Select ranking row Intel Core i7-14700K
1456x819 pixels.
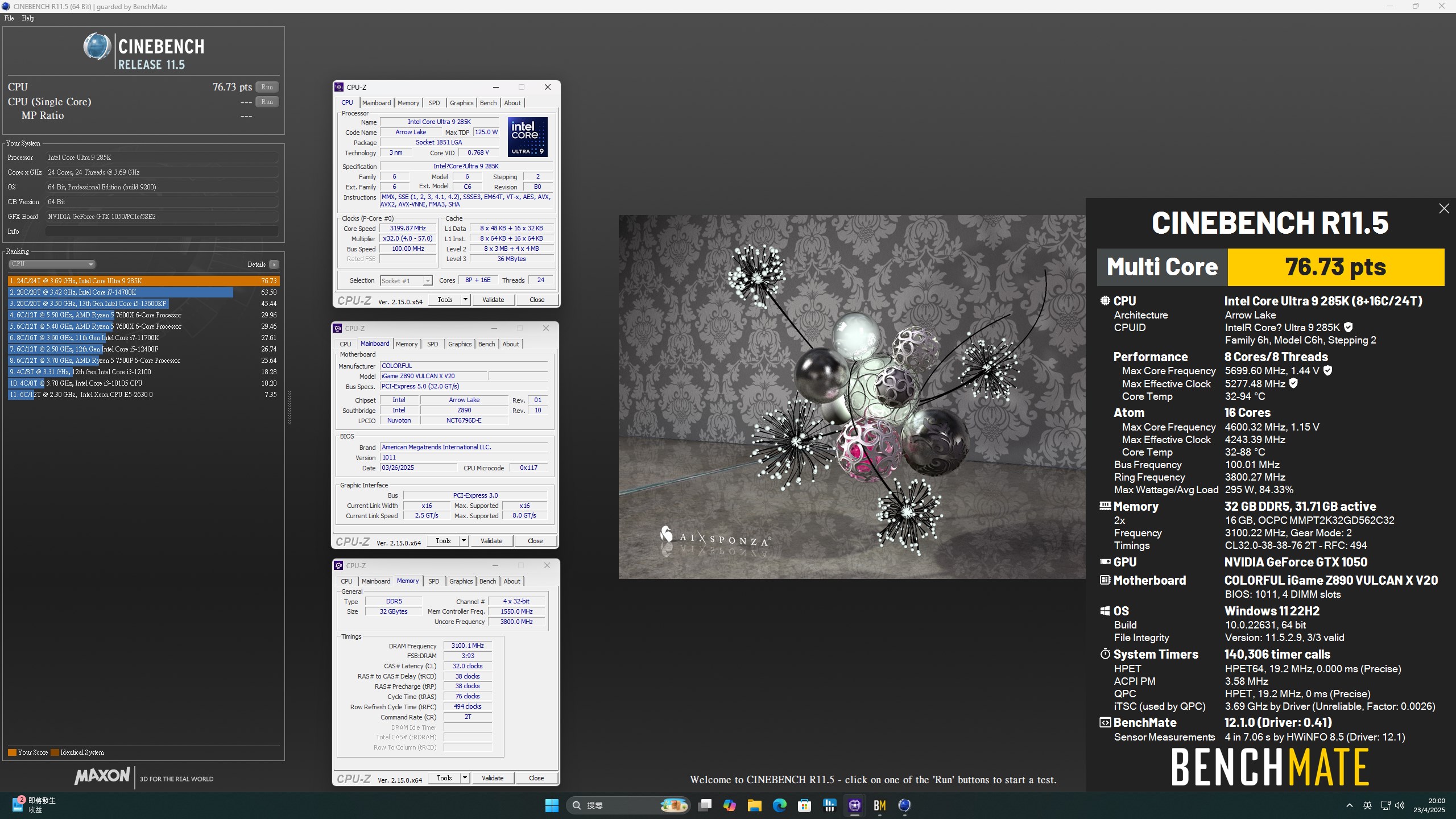[143, 292]
